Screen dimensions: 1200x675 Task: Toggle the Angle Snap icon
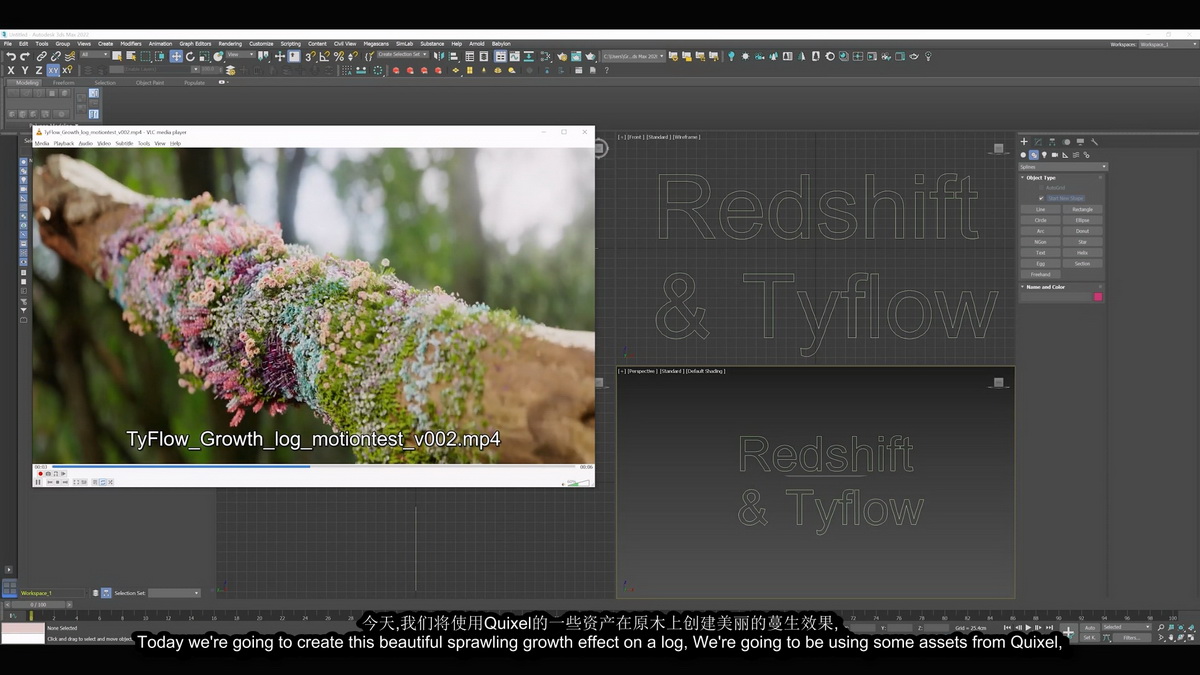pos(323,57)
